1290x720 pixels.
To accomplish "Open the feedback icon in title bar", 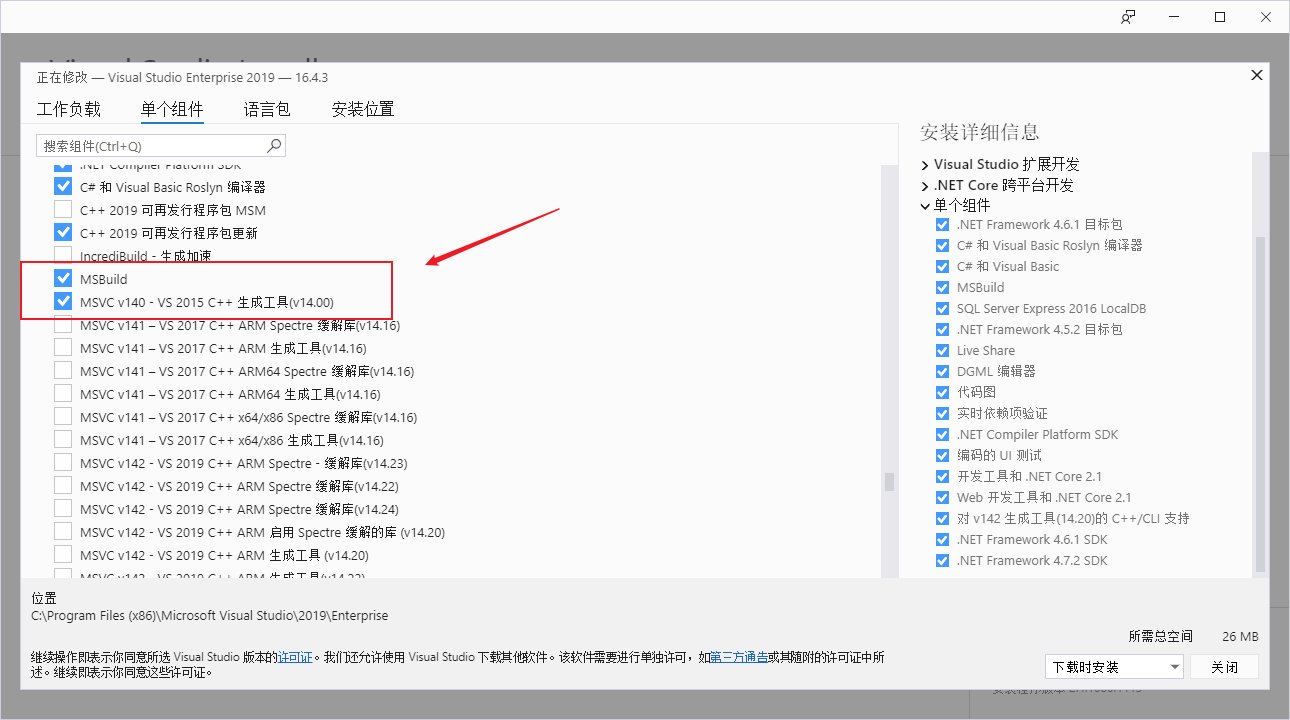I will [1128, 17].
